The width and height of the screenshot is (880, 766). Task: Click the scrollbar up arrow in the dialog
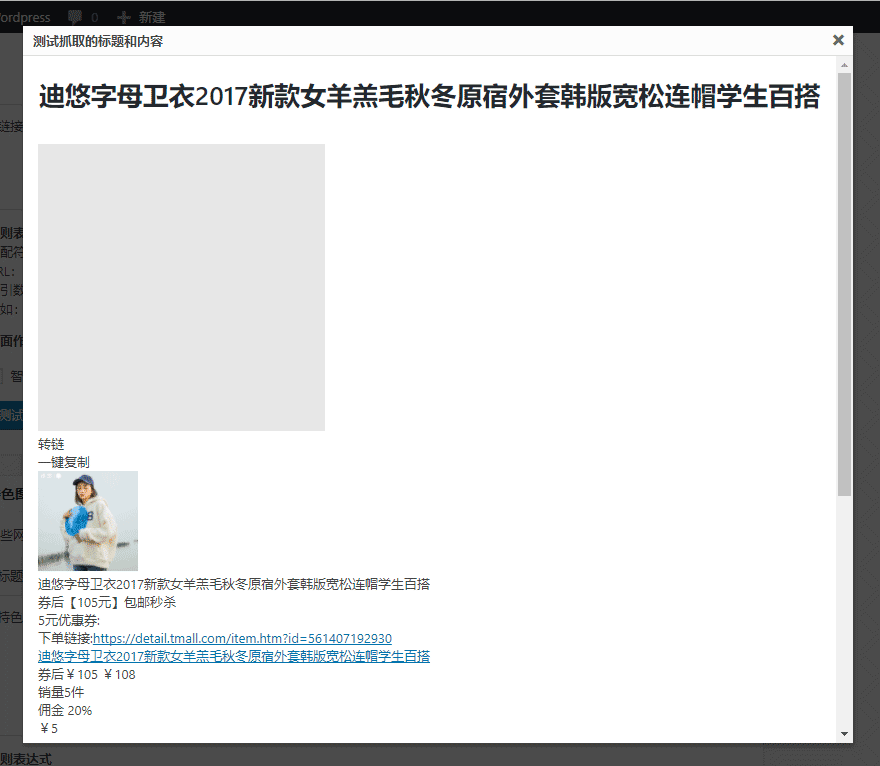click(x=844, y=66)
